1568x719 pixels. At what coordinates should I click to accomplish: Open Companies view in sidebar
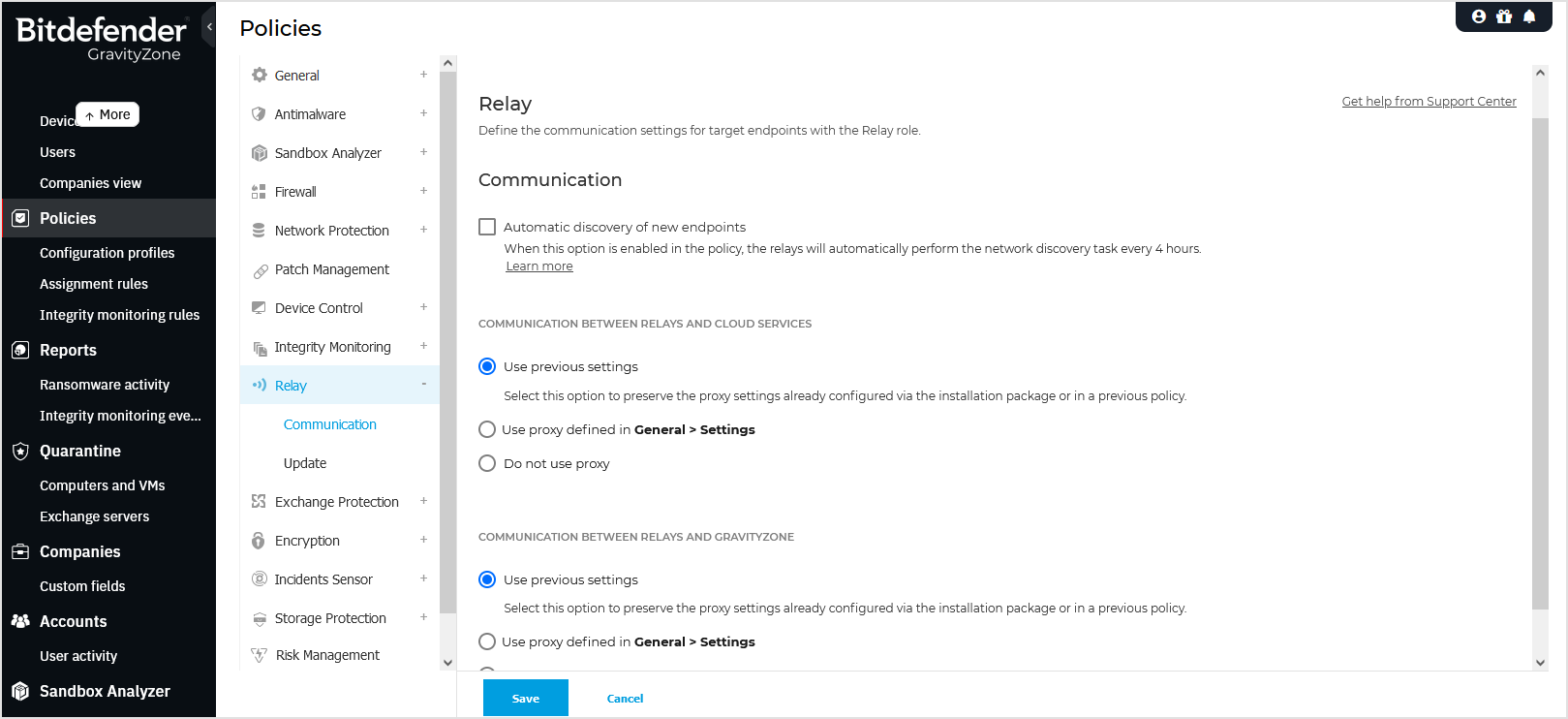[x=90, y=183]
